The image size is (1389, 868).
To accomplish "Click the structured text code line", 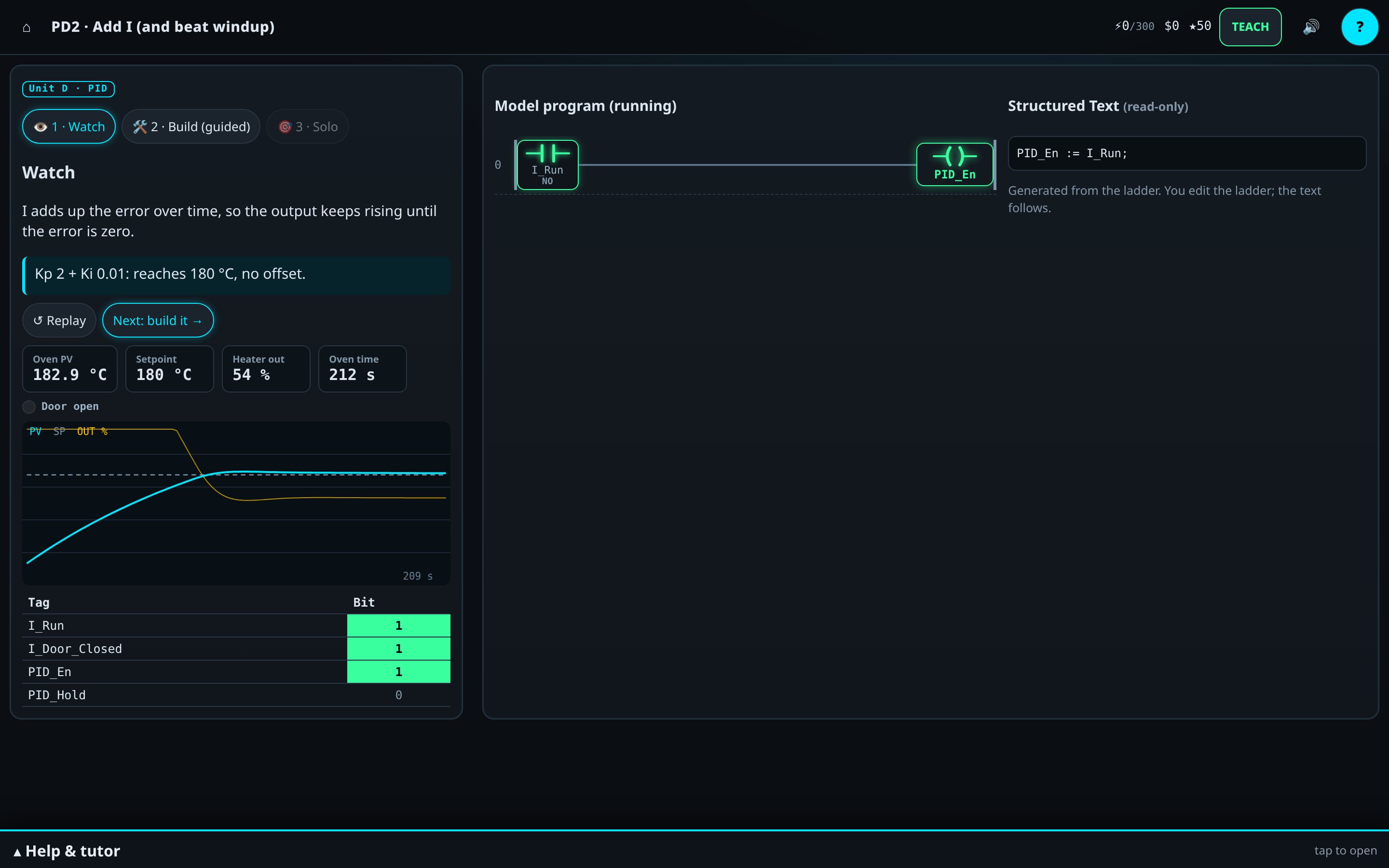I will point(1187,153).
